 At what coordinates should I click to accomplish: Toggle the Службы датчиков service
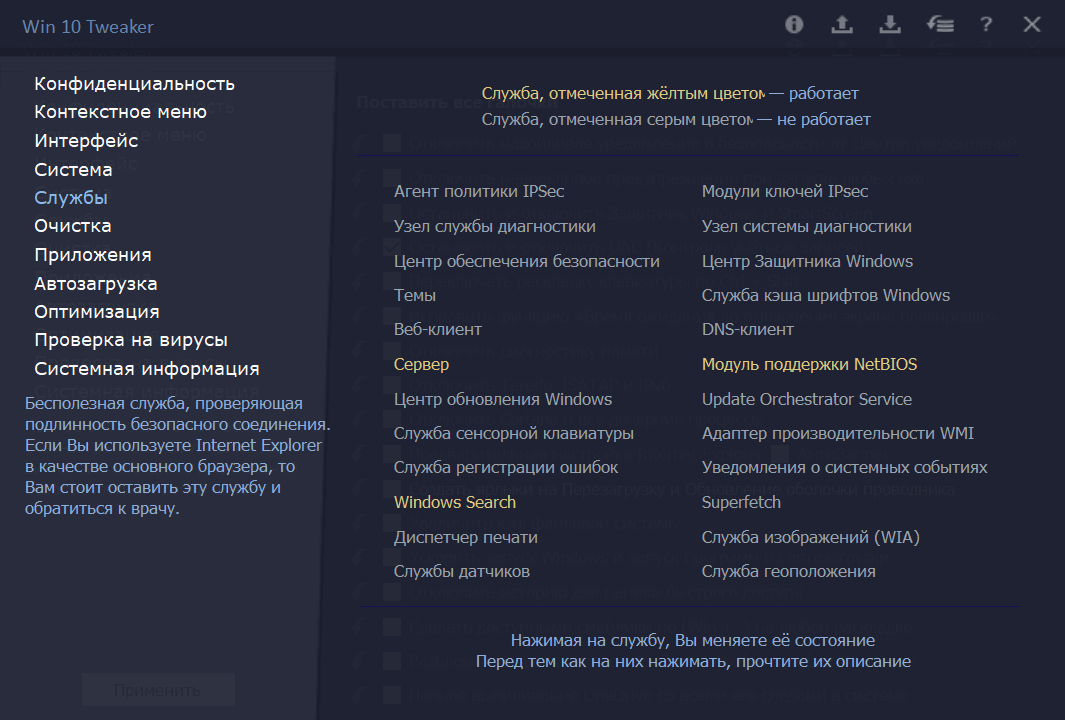pos(461,571)
